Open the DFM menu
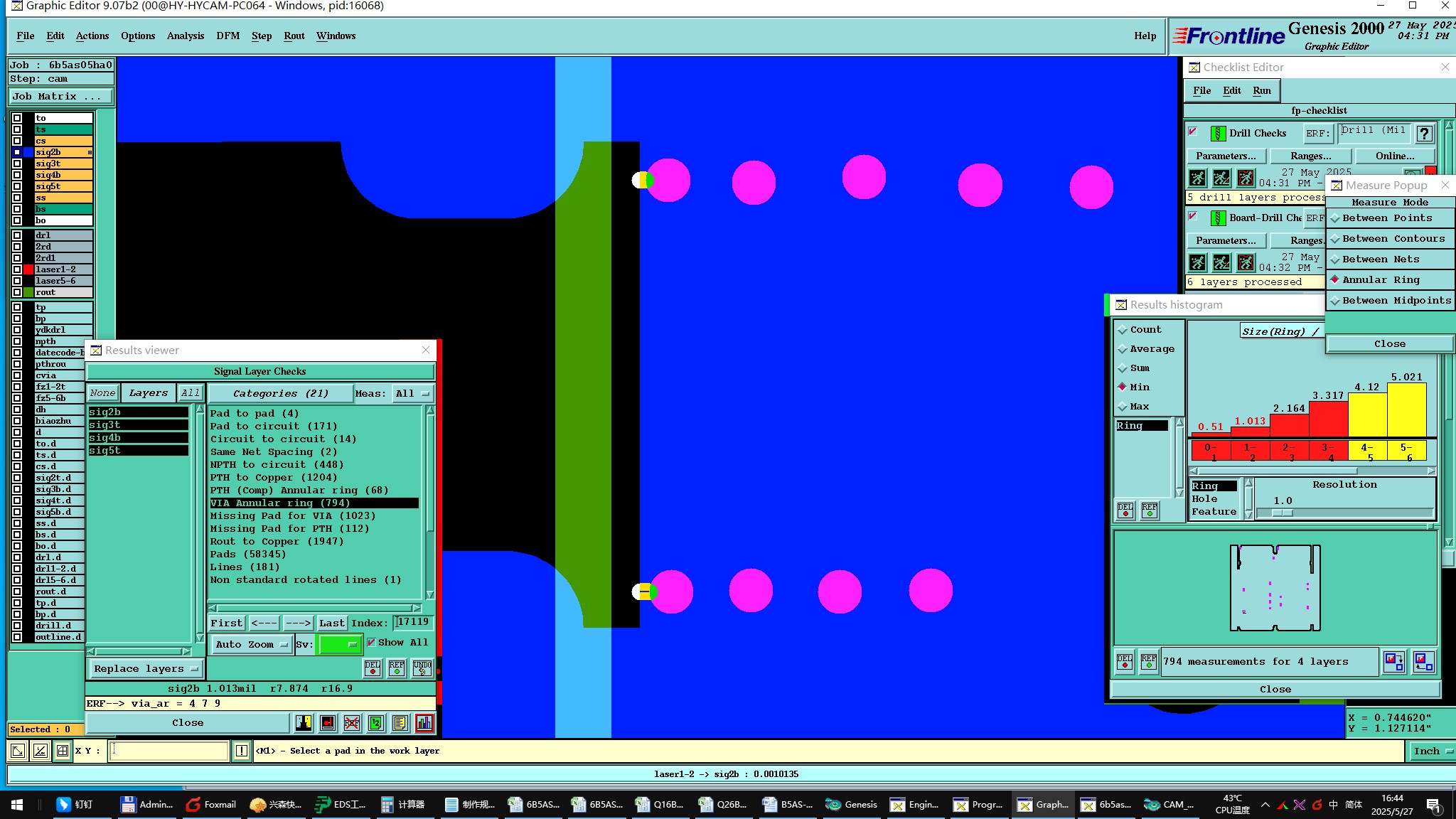The image size is (1456, 819). [227, 36]
